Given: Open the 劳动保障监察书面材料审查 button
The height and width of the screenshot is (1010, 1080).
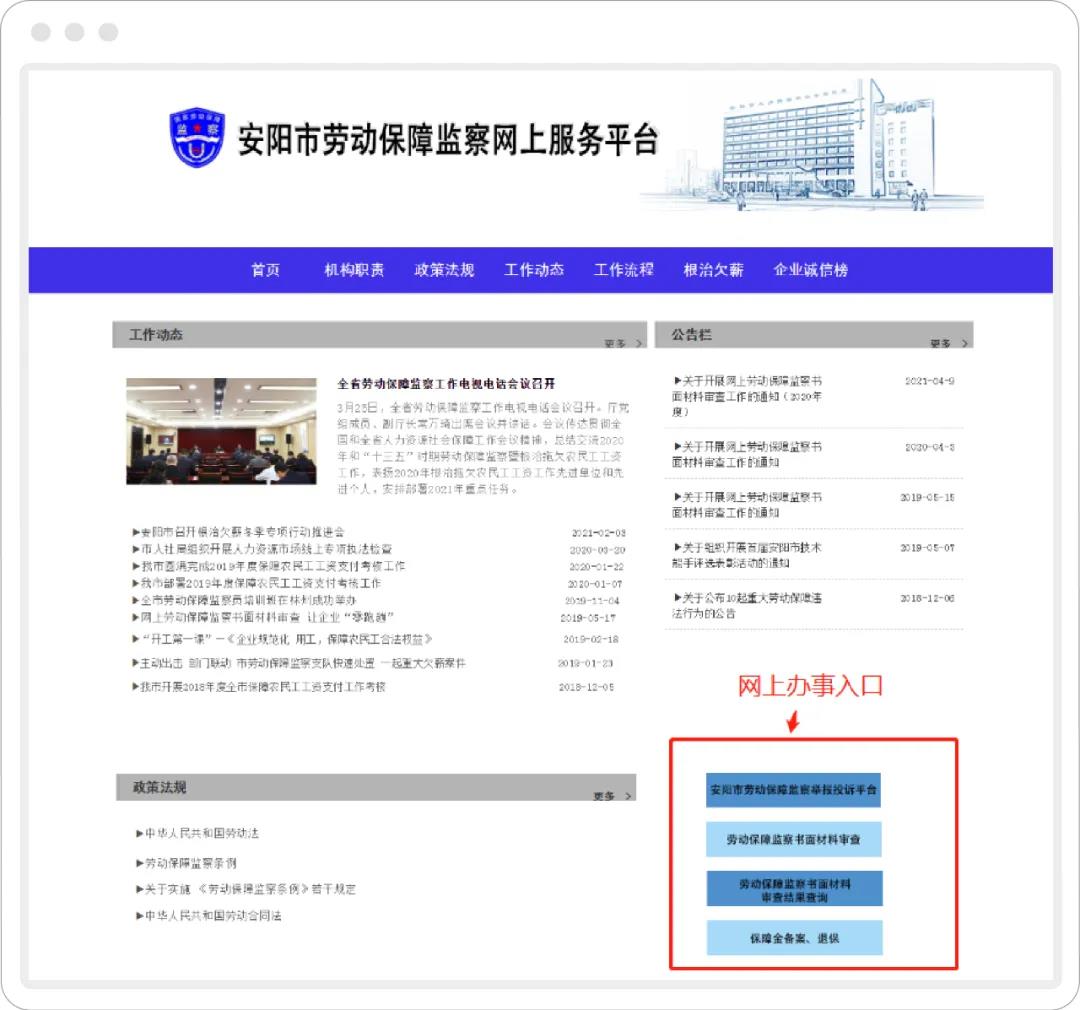Looking at the screenshot, I should coord(793,840).
